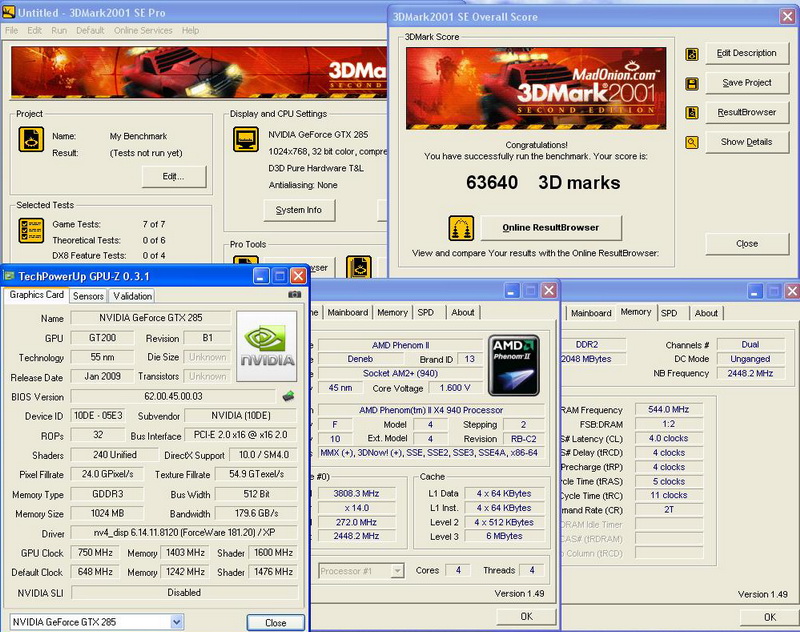Image resolution: width=800 pixels, height=632 pixels.
Task: Open SPD tab in the CPU-Z CPU window
Action: (x=426, y=313)
